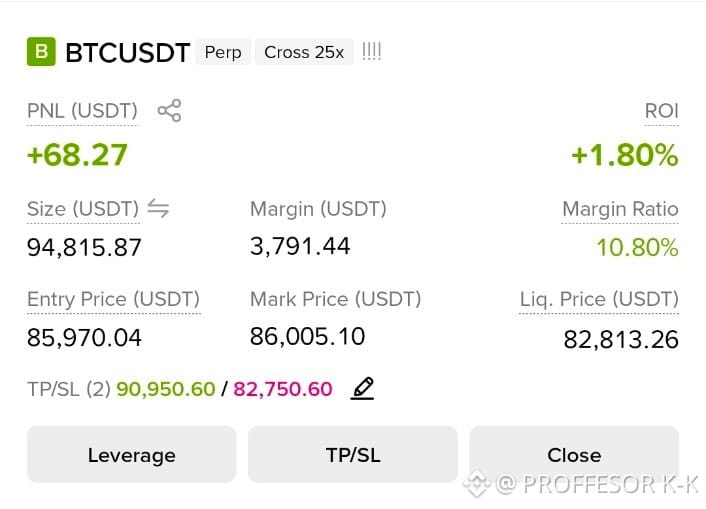Tap the Liq. Price (USDT) label
This screenshot has height=509, width=706.
pyautogui.click(x=599, y=299)
